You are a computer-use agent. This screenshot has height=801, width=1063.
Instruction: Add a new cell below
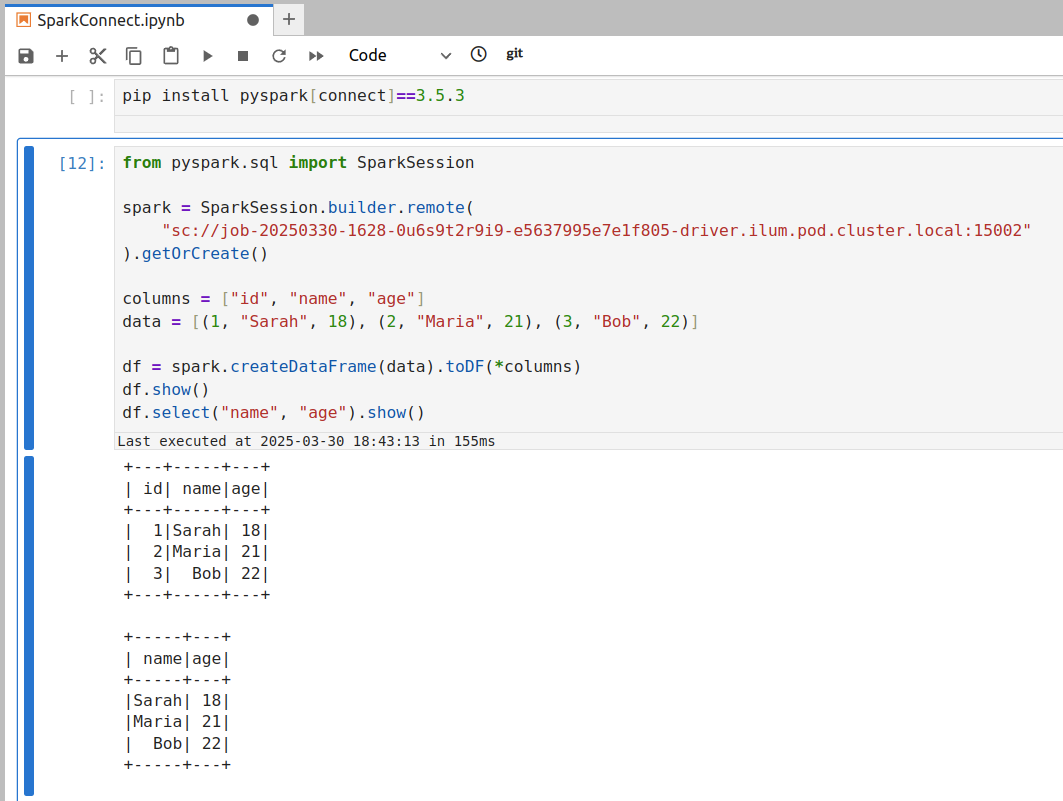(x=61, y=55)
